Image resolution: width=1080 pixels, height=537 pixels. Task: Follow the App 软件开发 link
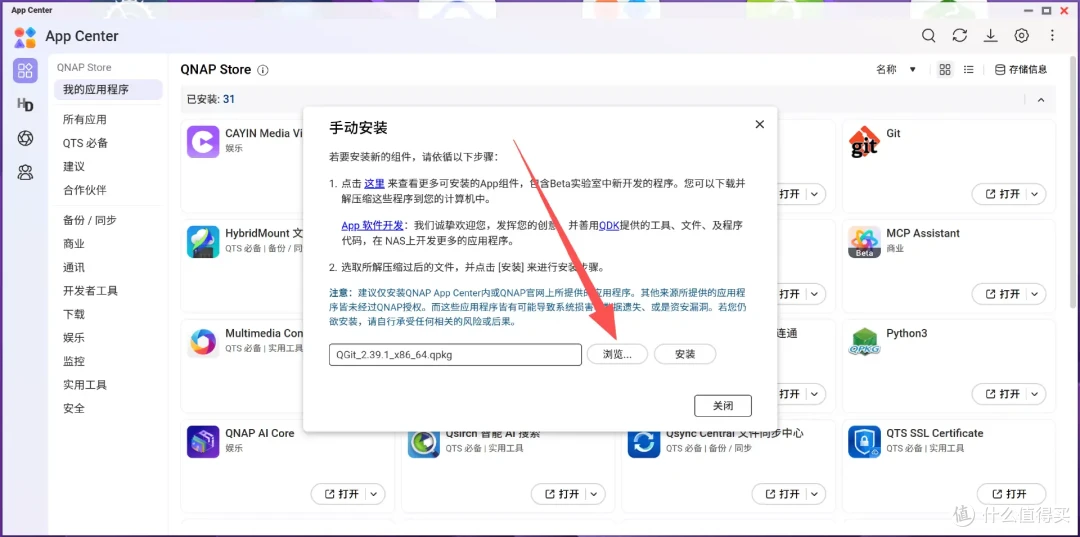tap(374, 225)
